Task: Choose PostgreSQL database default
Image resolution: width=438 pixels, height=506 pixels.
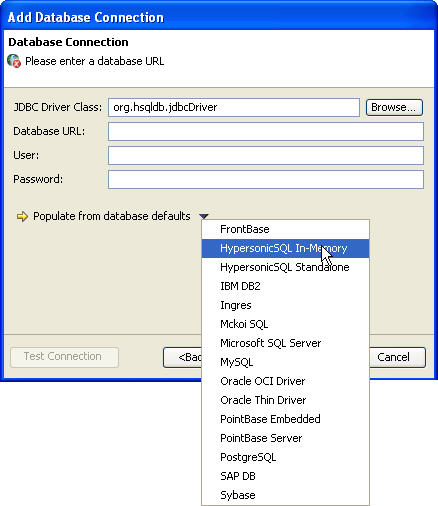Action: [285, 457]
